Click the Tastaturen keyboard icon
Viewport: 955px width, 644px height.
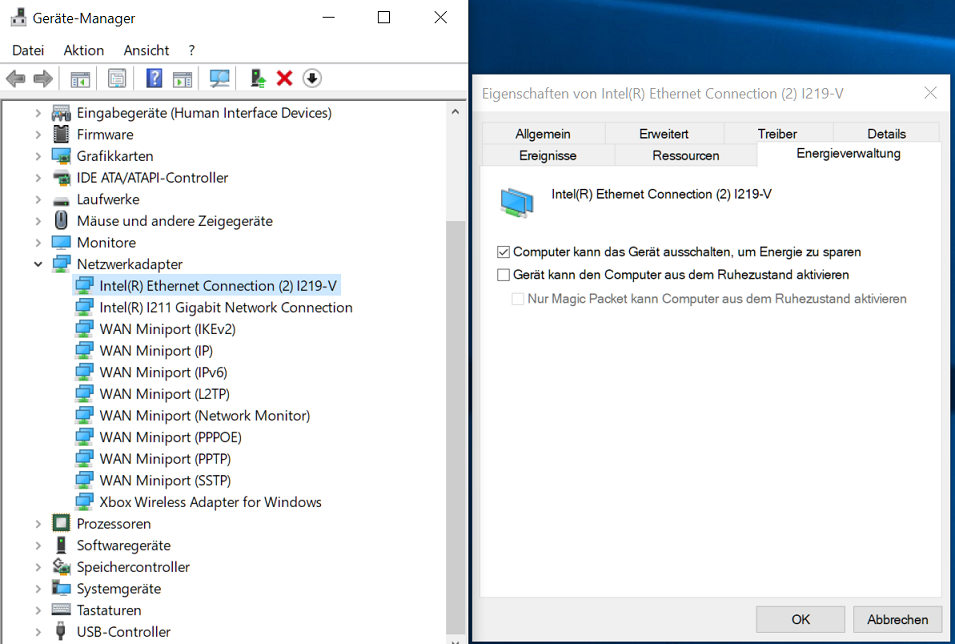point(61,610)
